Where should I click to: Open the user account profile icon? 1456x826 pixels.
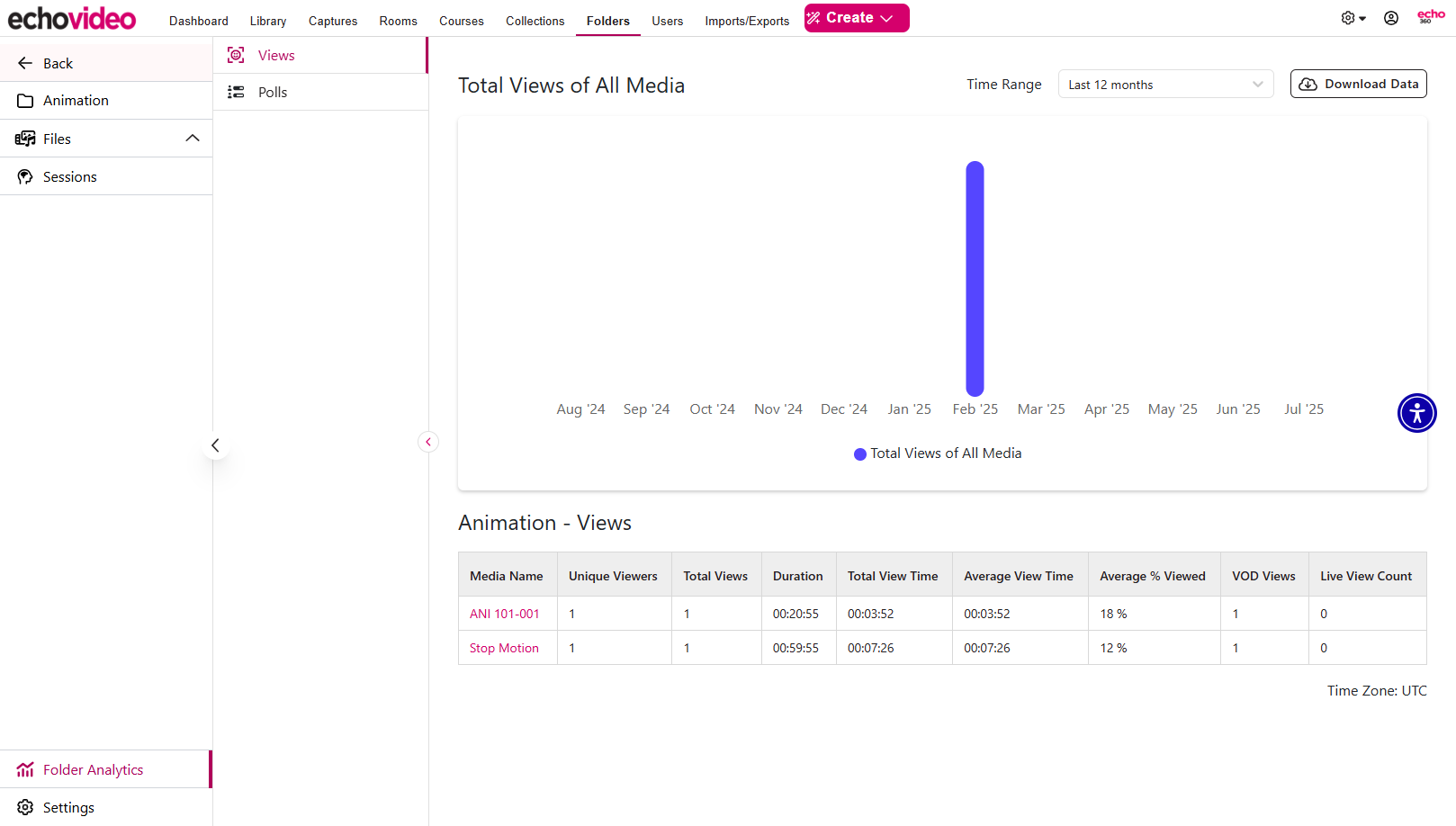(x=1391, y=18)
